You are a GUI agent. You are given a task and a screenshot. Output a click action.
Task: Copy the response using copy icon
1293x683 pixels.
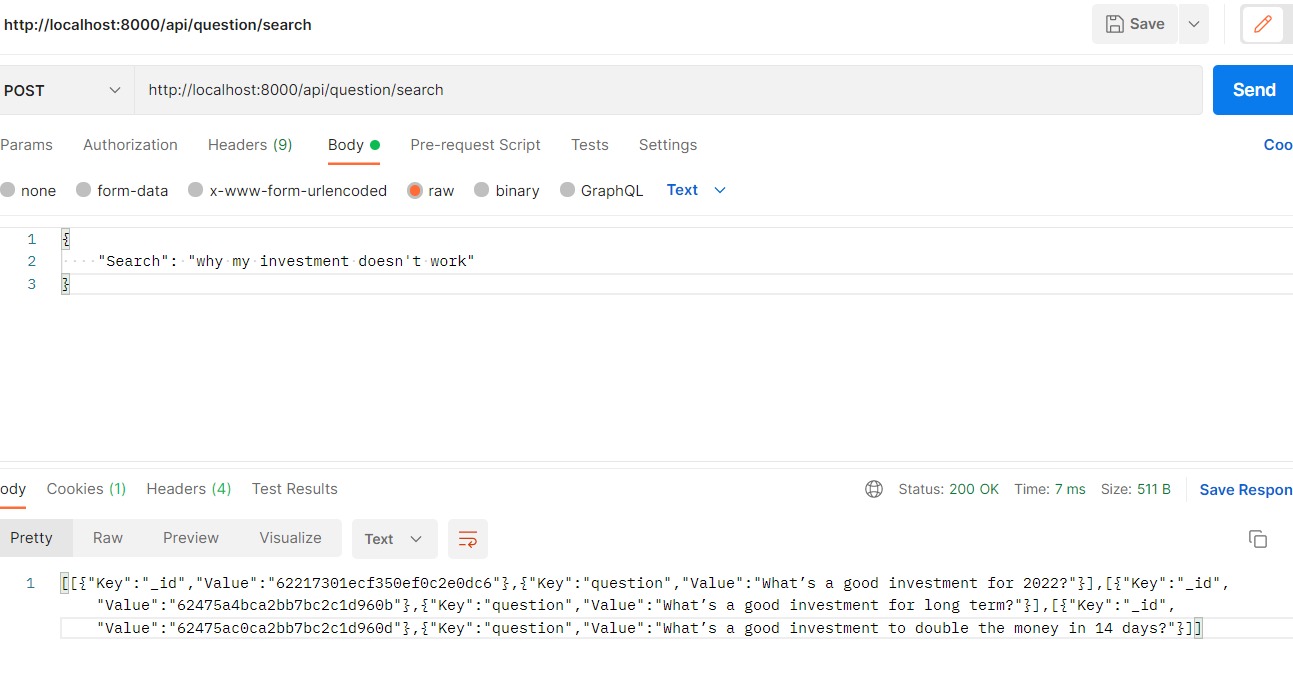[x=1257, y=538]
